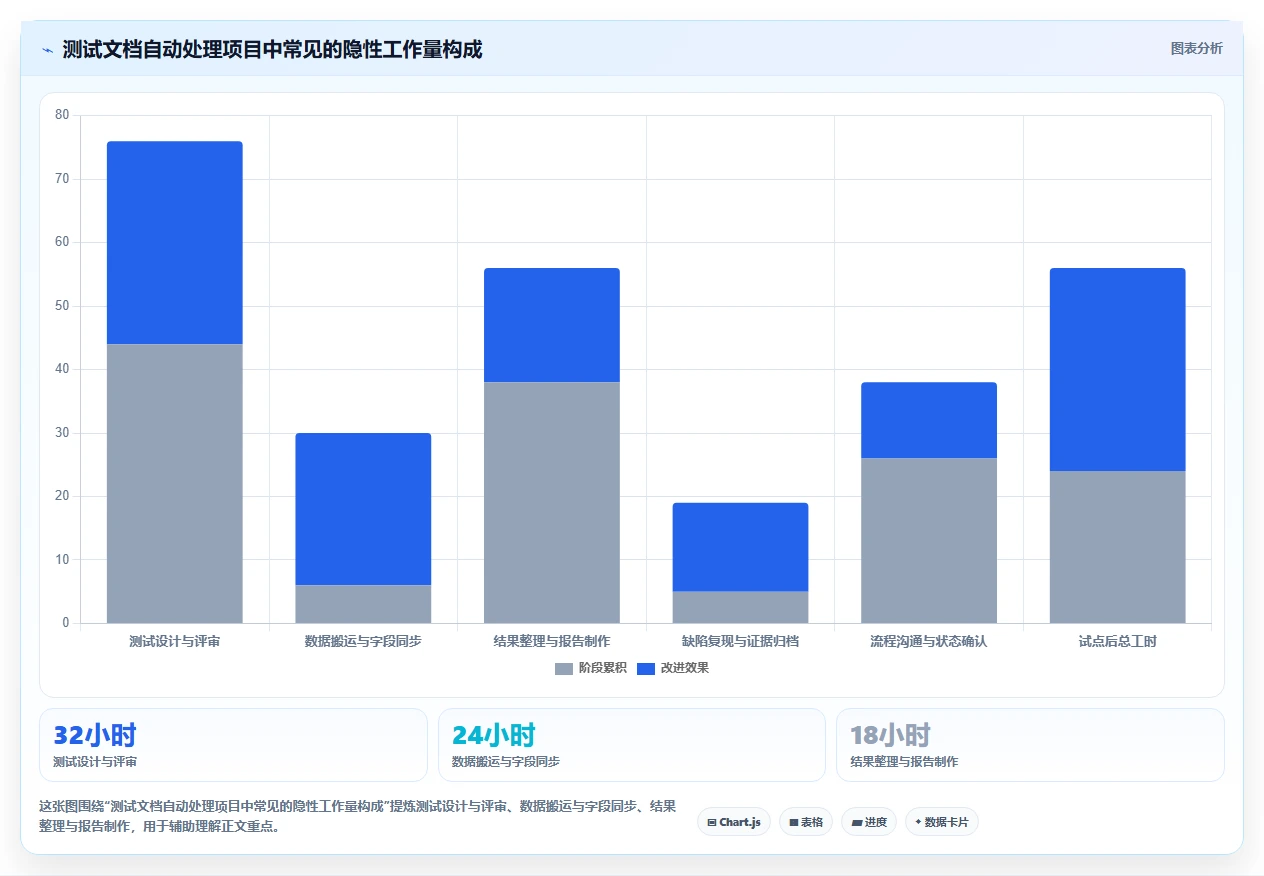1264x876 pixels.
Task: Click the 数据搬运与字段同步 x-axis label
Action: [x=363, y=641]
